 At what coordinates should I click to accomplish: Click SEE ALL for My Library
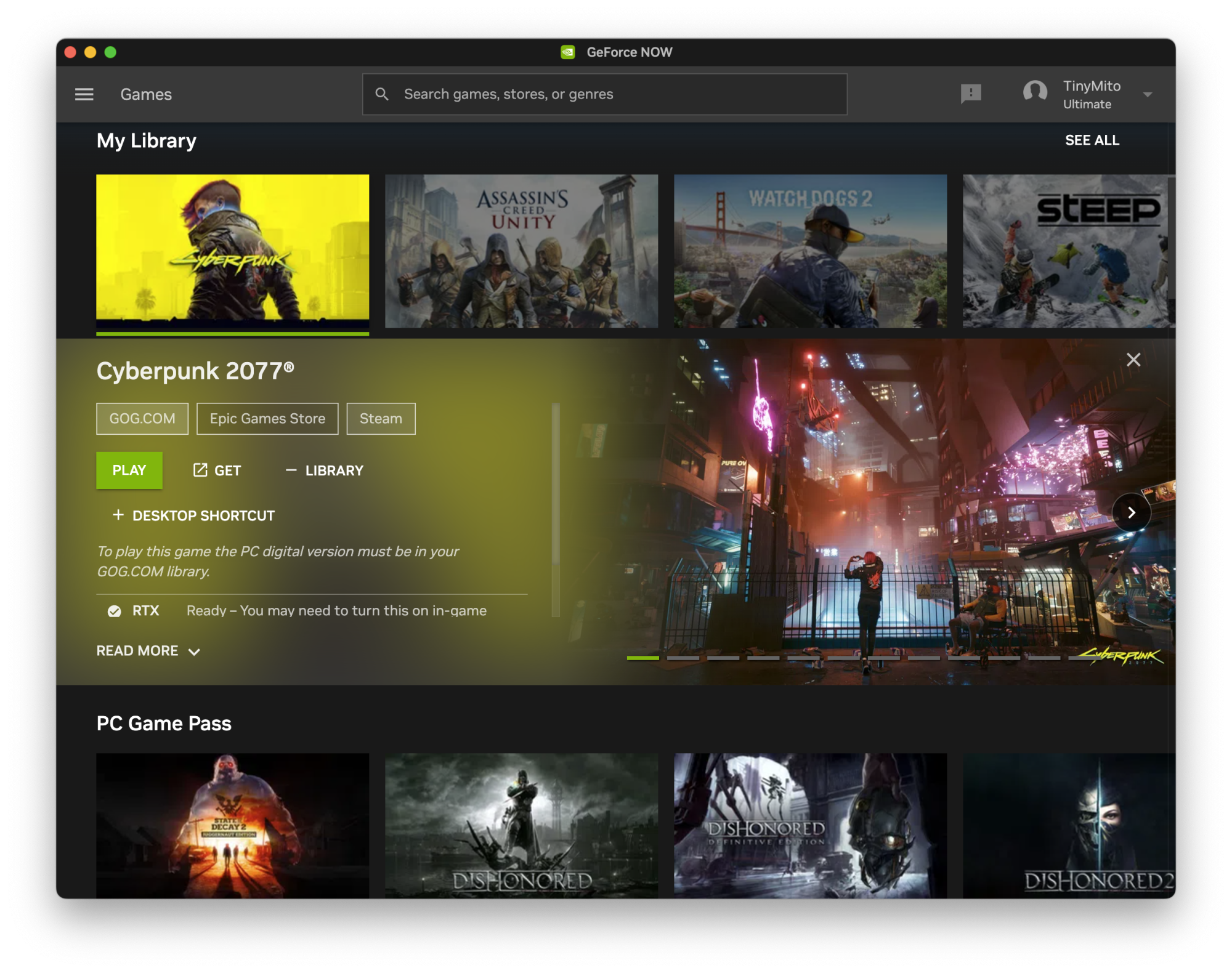pos(1092,140)
